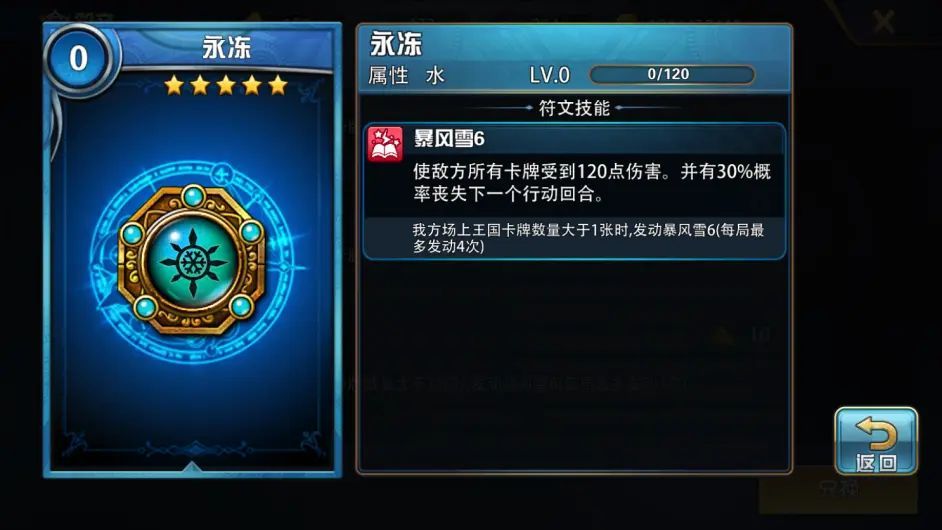Click the blue cost circle showing 0
Screen dimensions: 942x530
pos(78,59)
